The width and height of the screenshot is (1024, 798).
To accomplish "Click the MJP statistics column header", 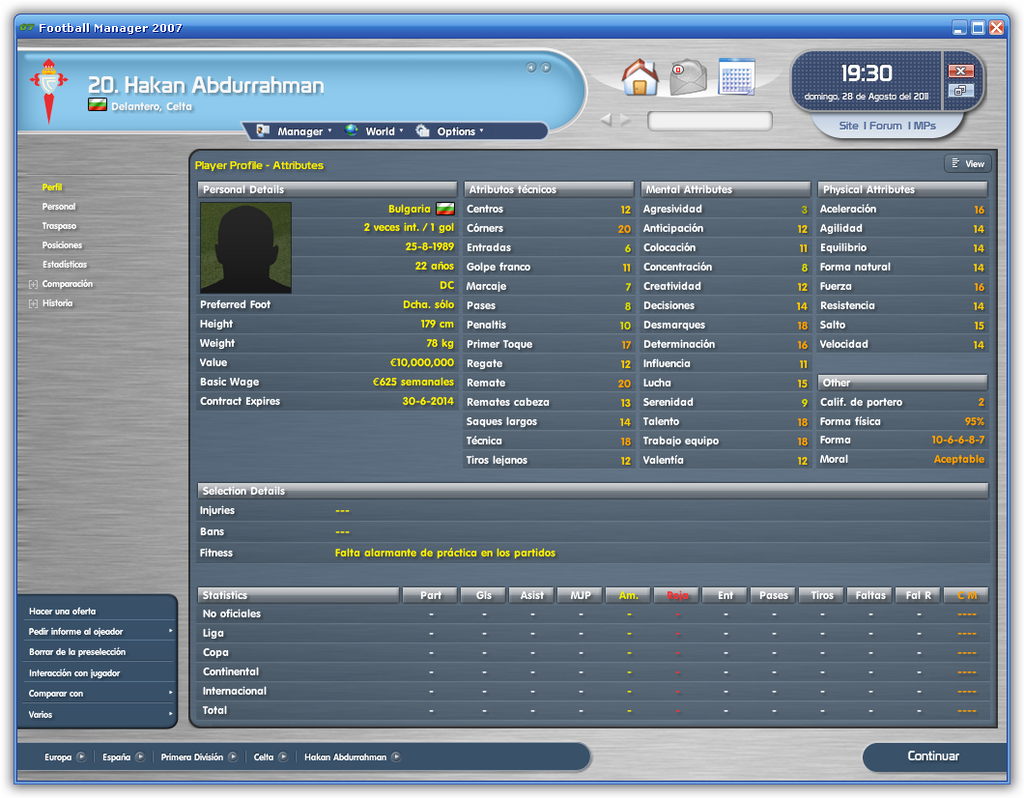I will coord(580,596).
